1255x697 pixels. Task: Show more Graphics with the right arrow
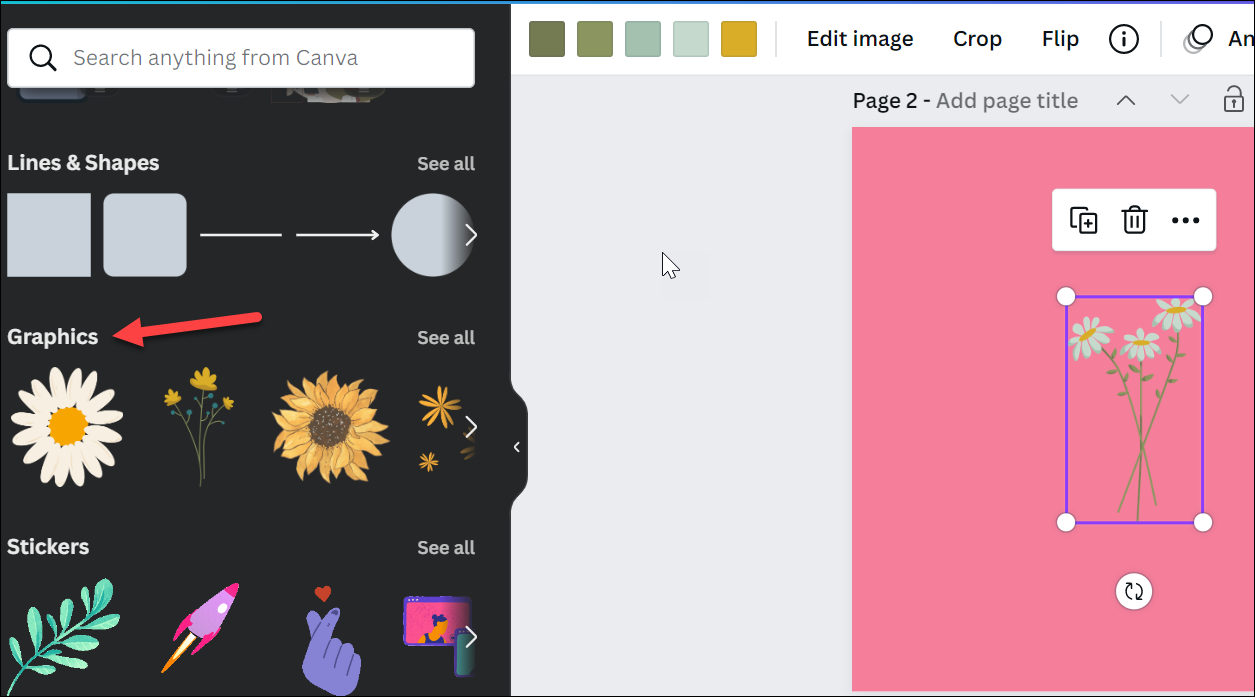471,427
